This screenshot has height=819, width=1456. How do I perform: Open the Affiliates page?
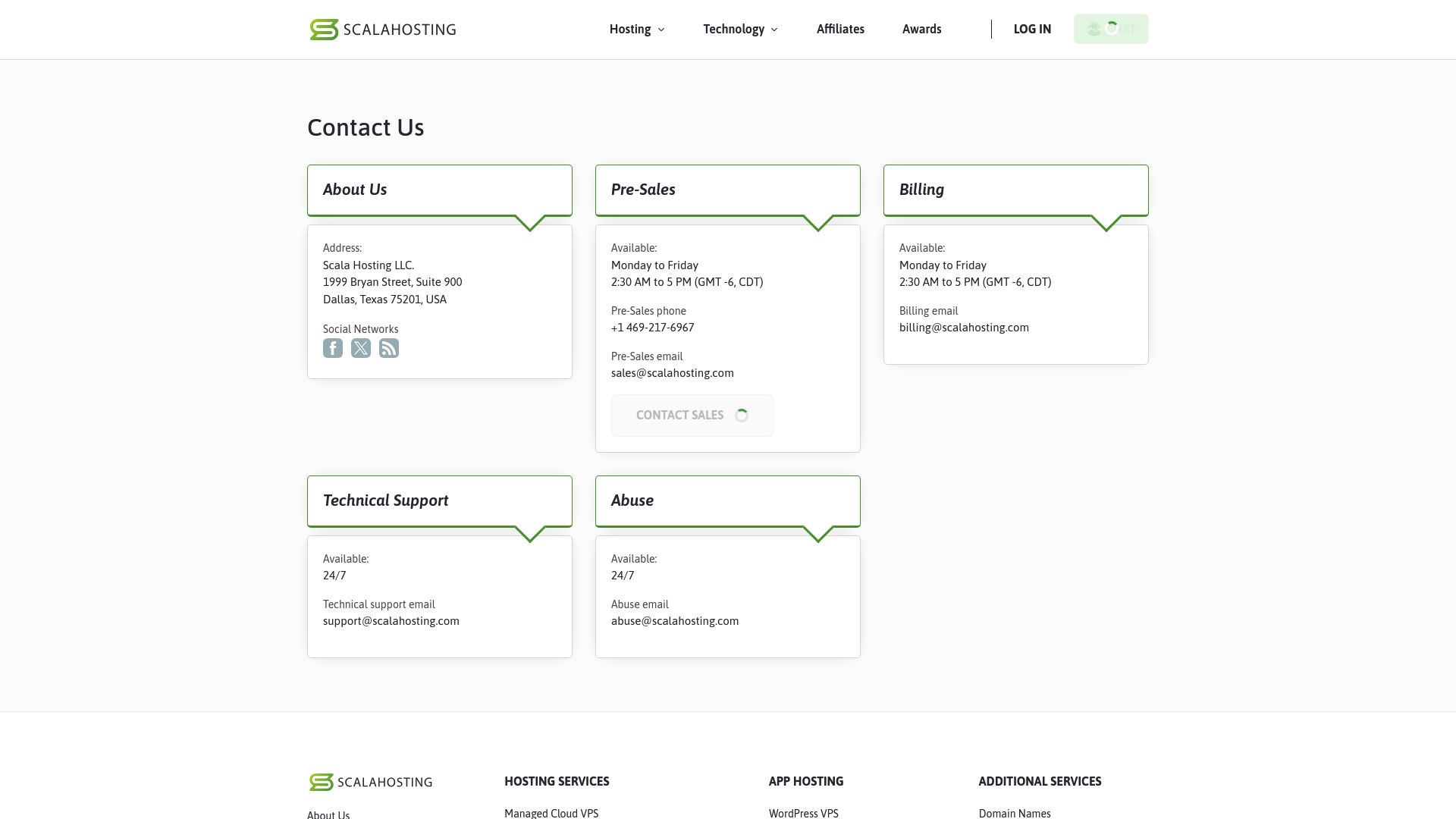pos(840,29)
